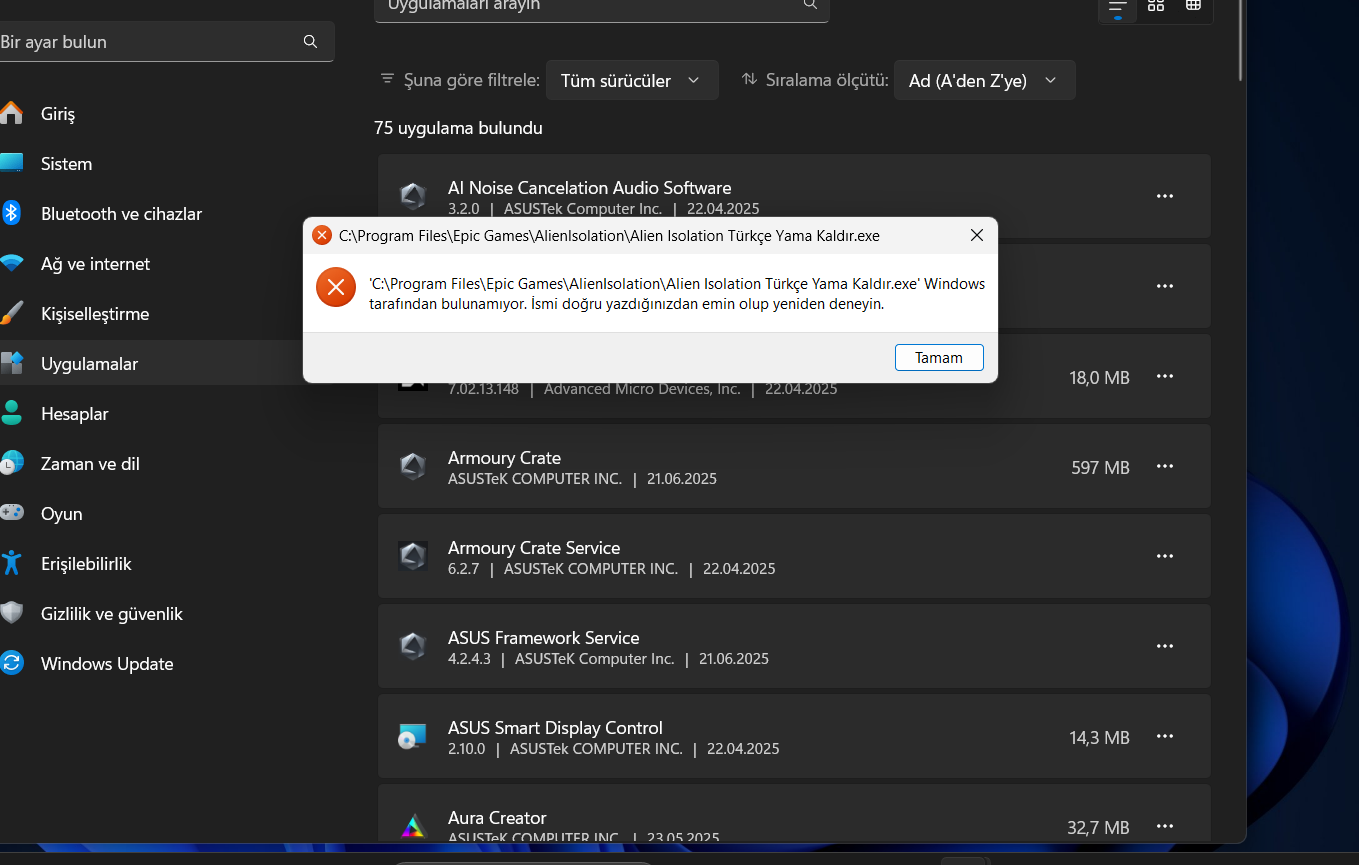Go to Bluetooth ve cihazlar via Bluetooth icon
This screenshot has height=865, width=1359.
[11, 213]
